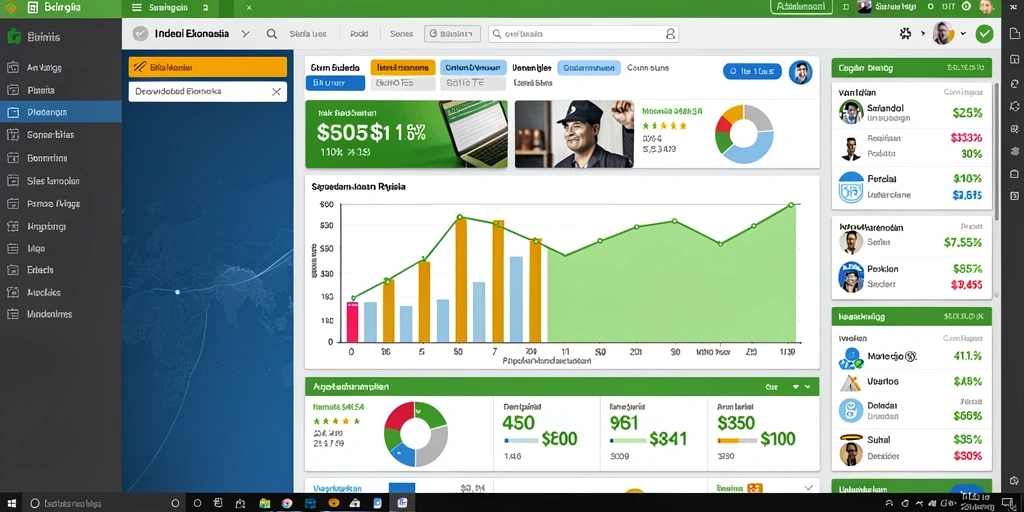1024x512 pixels.
Task: Toggle the orange pill filter in the tag row
Action: pos(403,67)
